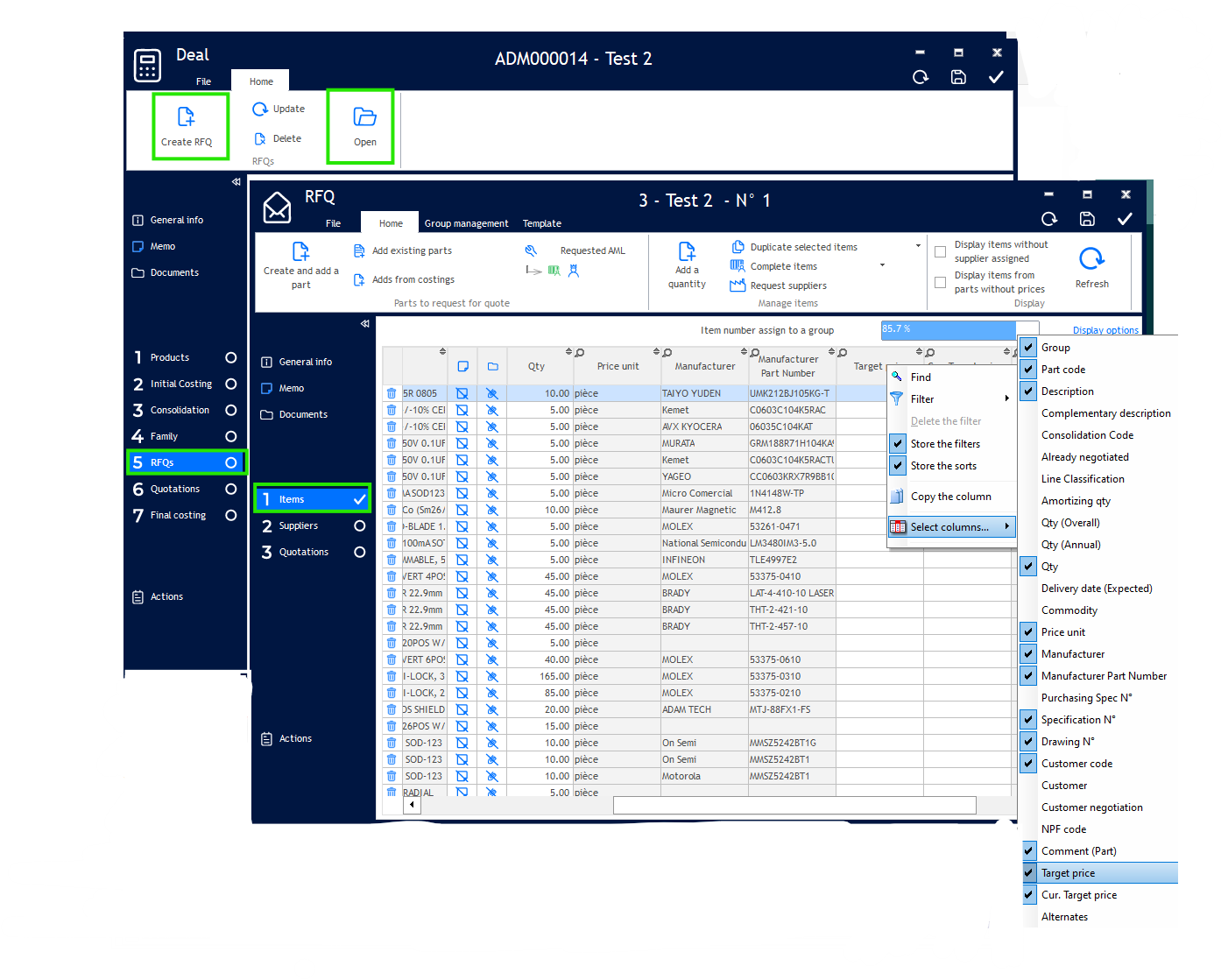Click the Add a quantity icon

point(687,252)
